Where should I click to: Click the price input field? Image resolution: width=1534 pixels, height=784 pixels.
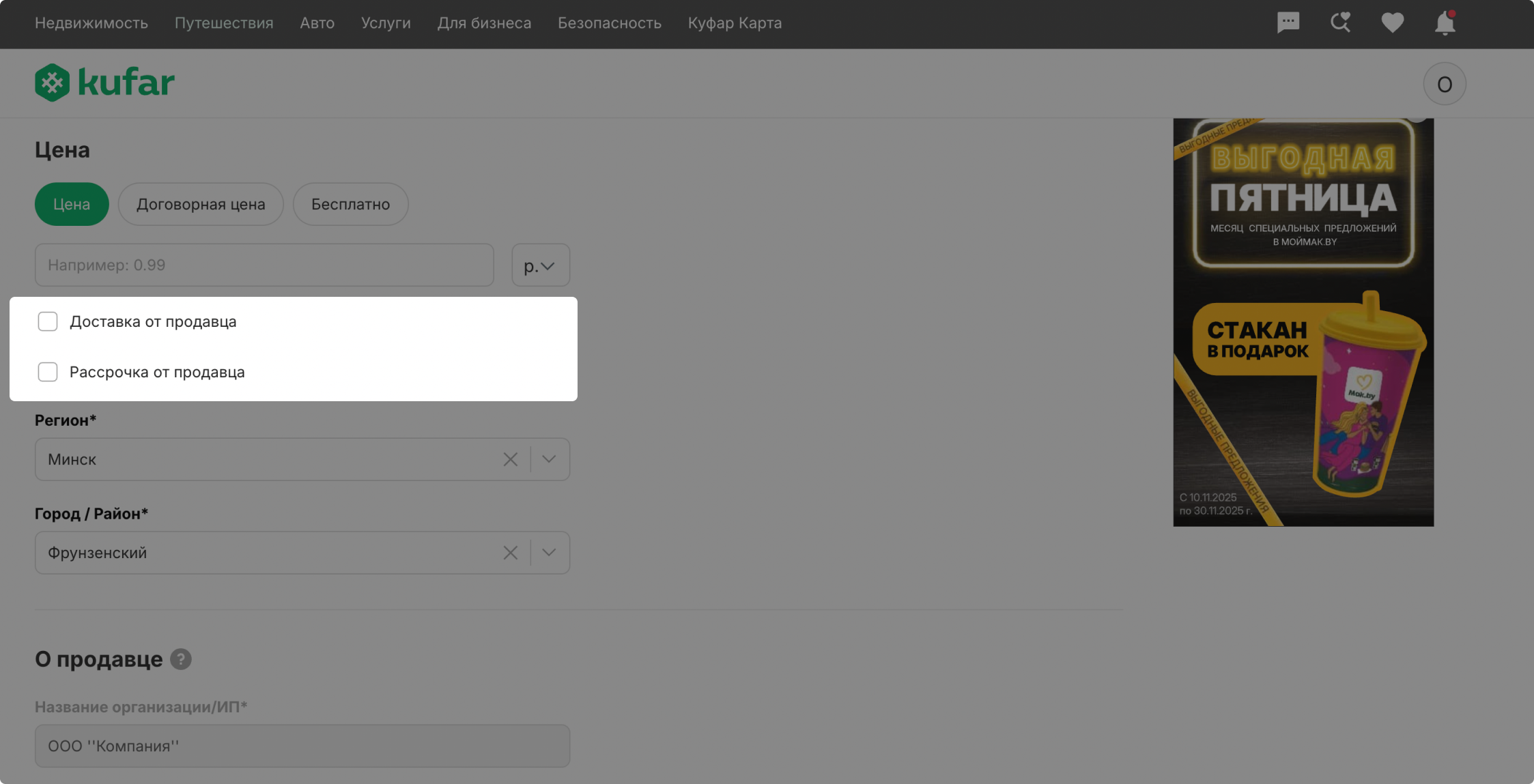coord(264,265)
